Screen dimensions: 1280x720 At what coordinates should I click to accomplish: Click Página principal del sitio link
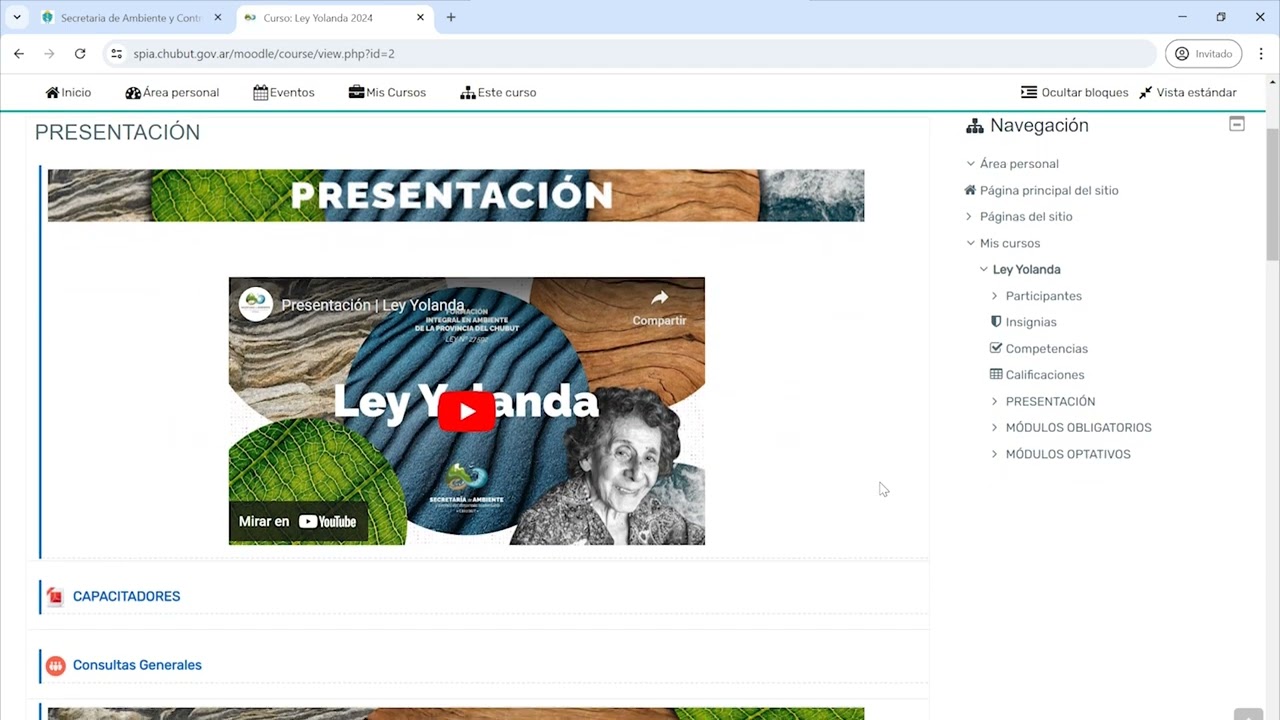(1049, 190)
